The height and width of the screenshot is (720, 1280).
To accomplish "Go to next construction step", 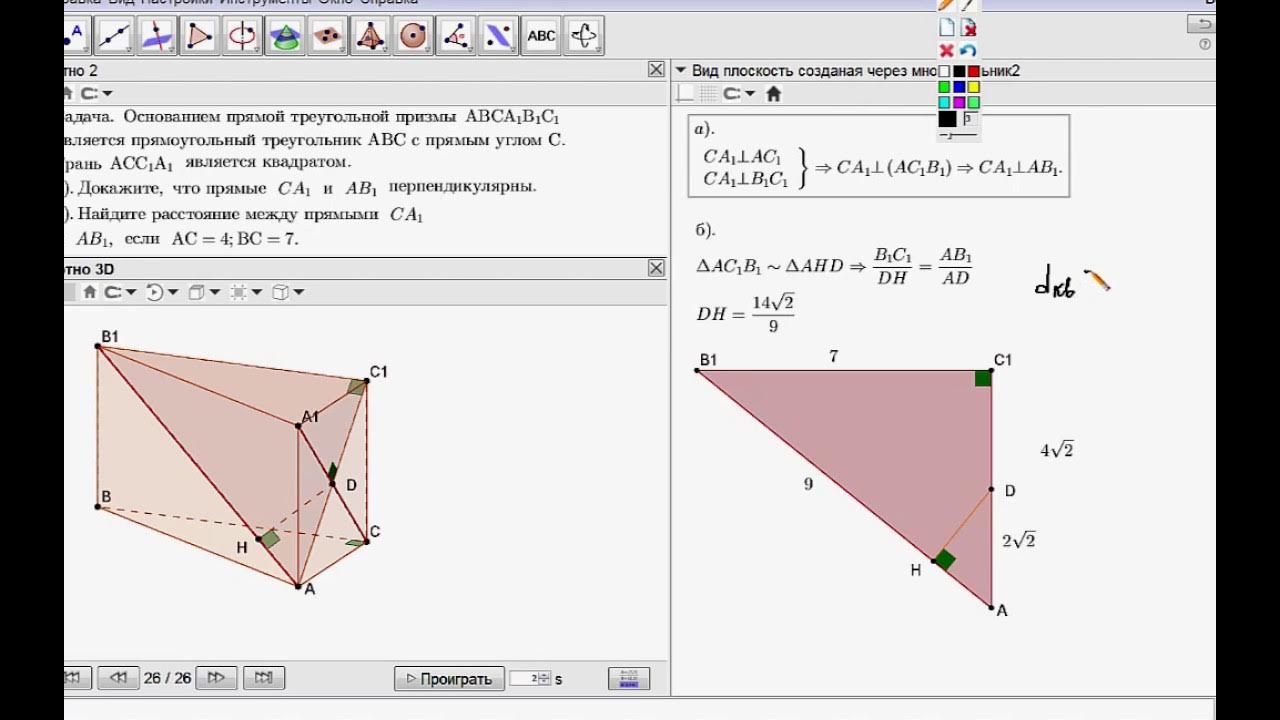I will (216, 678).
